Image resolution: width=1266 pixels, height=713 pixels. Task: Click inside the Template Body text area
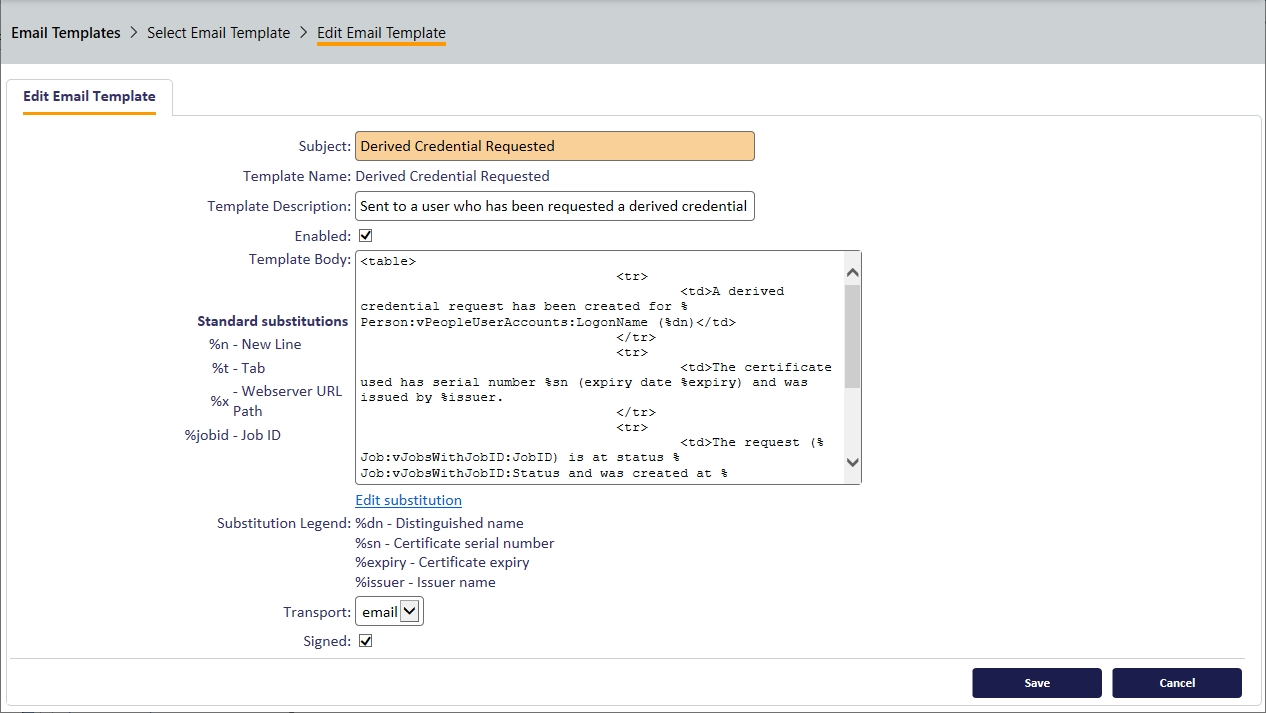(x=600, y=367)
